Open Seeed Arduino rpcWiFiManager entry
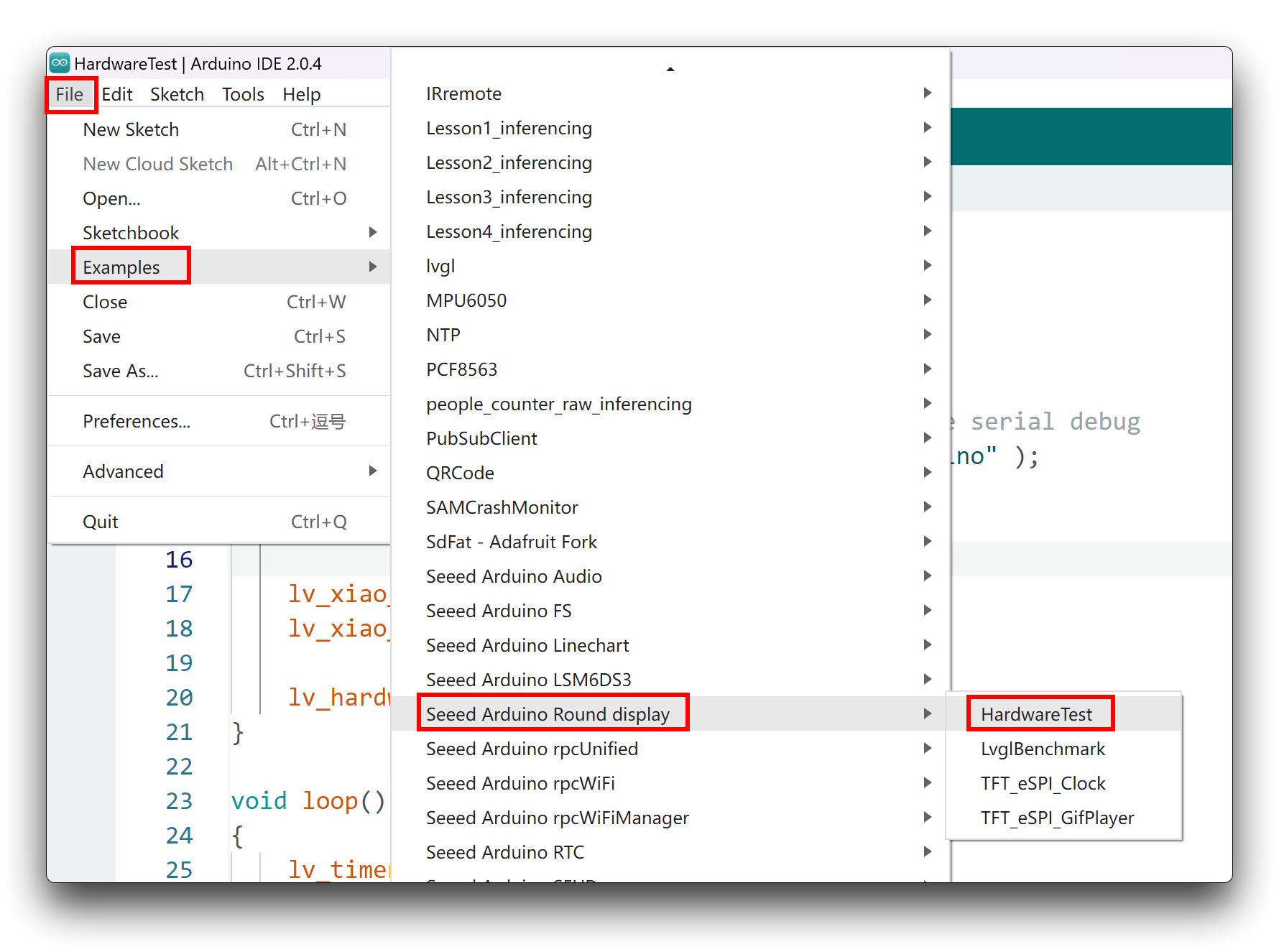Viewport: 1279px width, 952px height. coord(670,818)
